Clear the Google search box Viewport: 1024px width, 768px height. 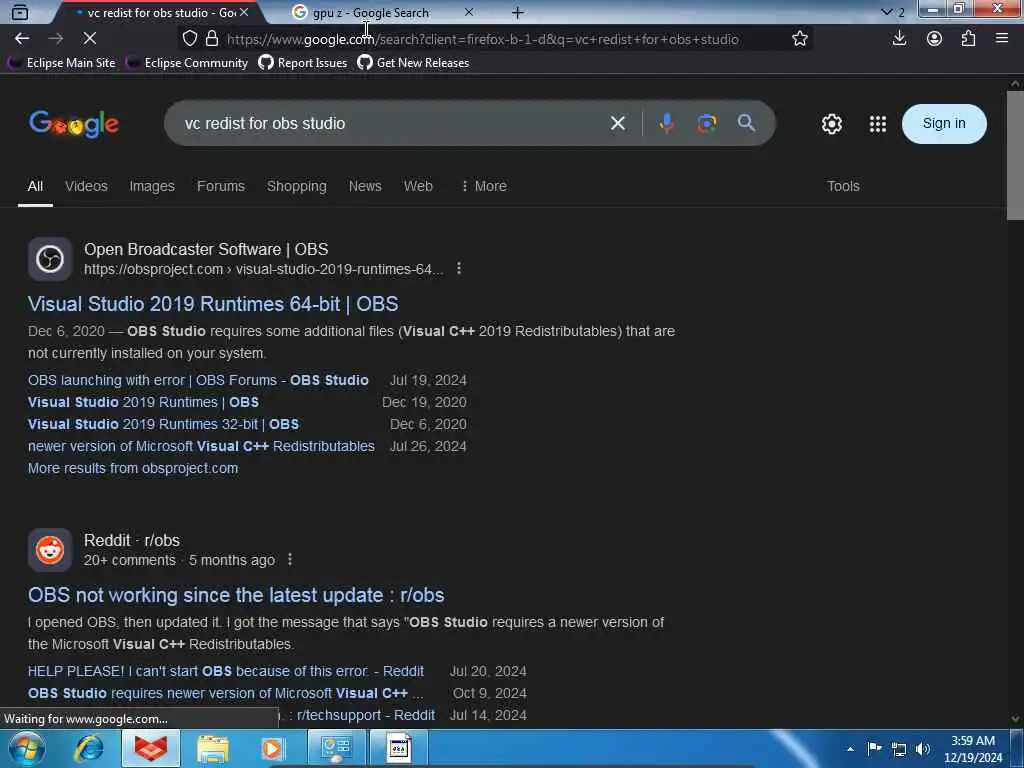click(x=617, y=123)
